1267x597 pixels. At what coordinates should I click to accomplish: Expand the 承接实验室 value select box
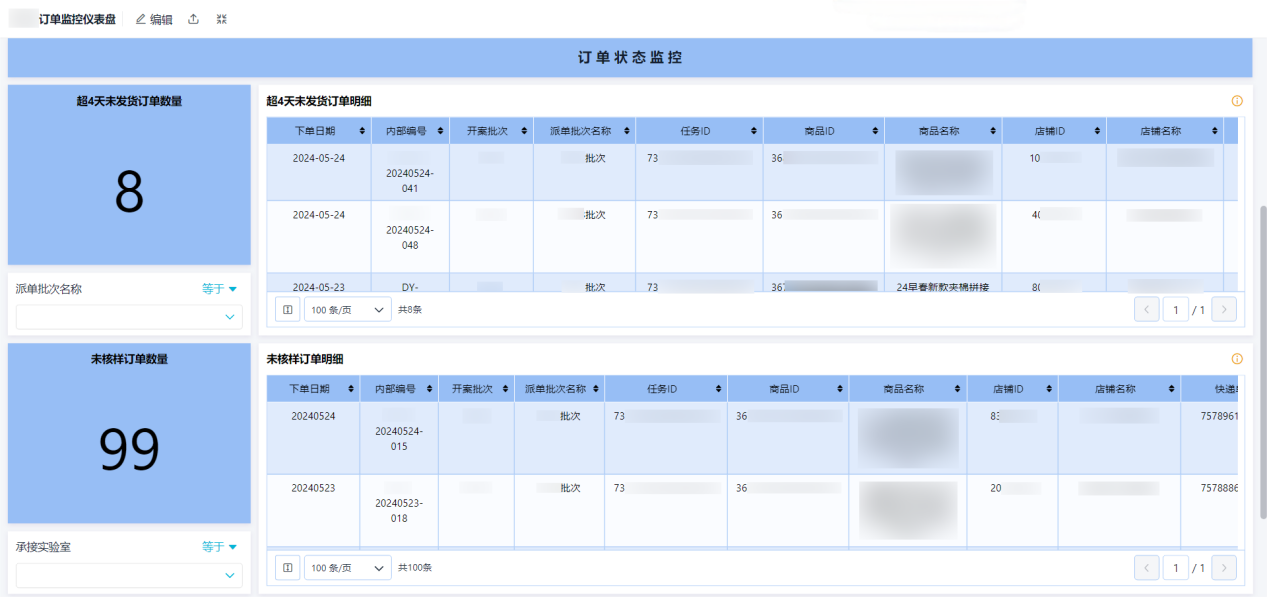coord(129,576)
